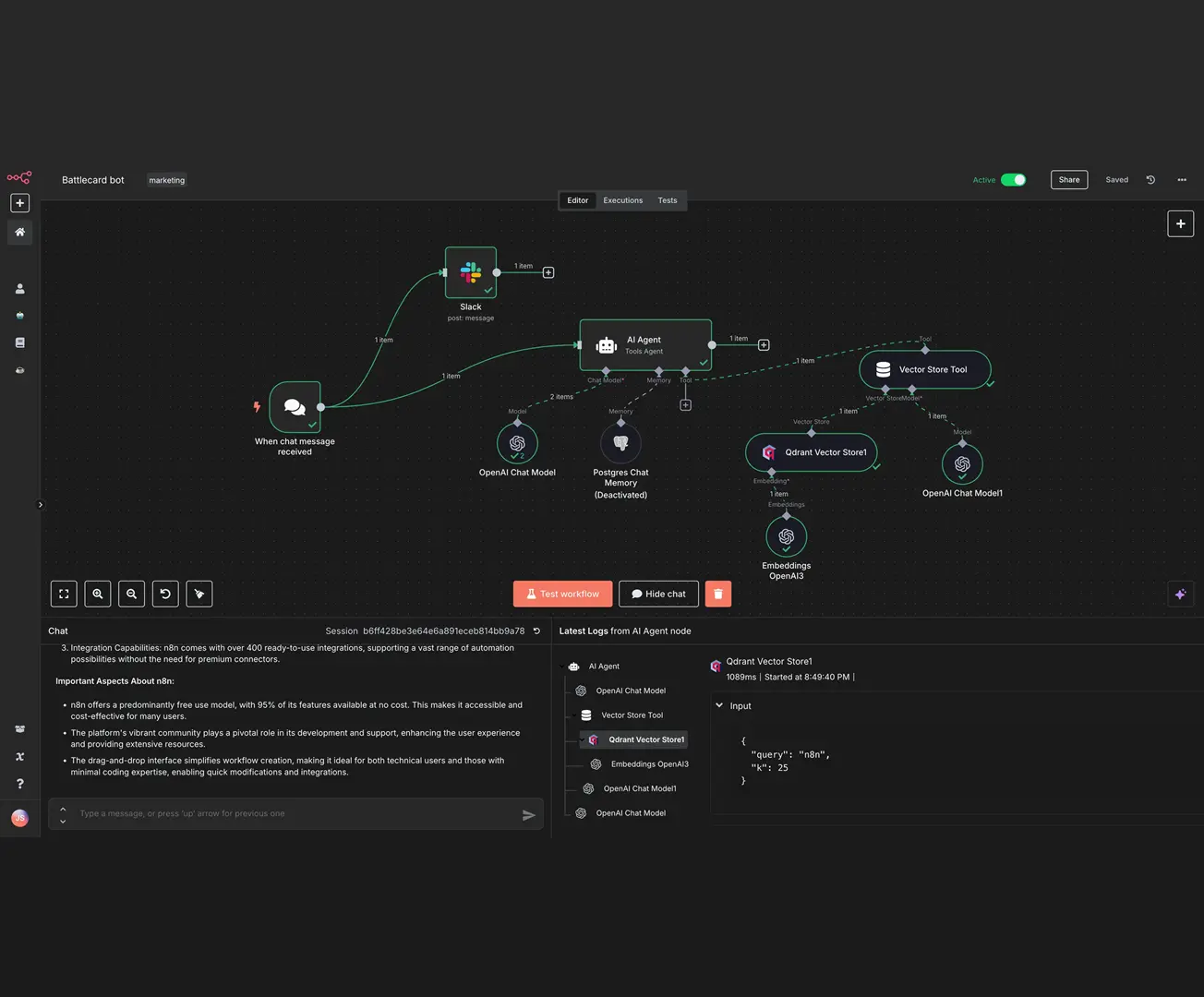Image resolution: width=1204 pixels, height=997 pixels.
Task: Click the user avatar in sidebar
Action: tap(19, 818)
